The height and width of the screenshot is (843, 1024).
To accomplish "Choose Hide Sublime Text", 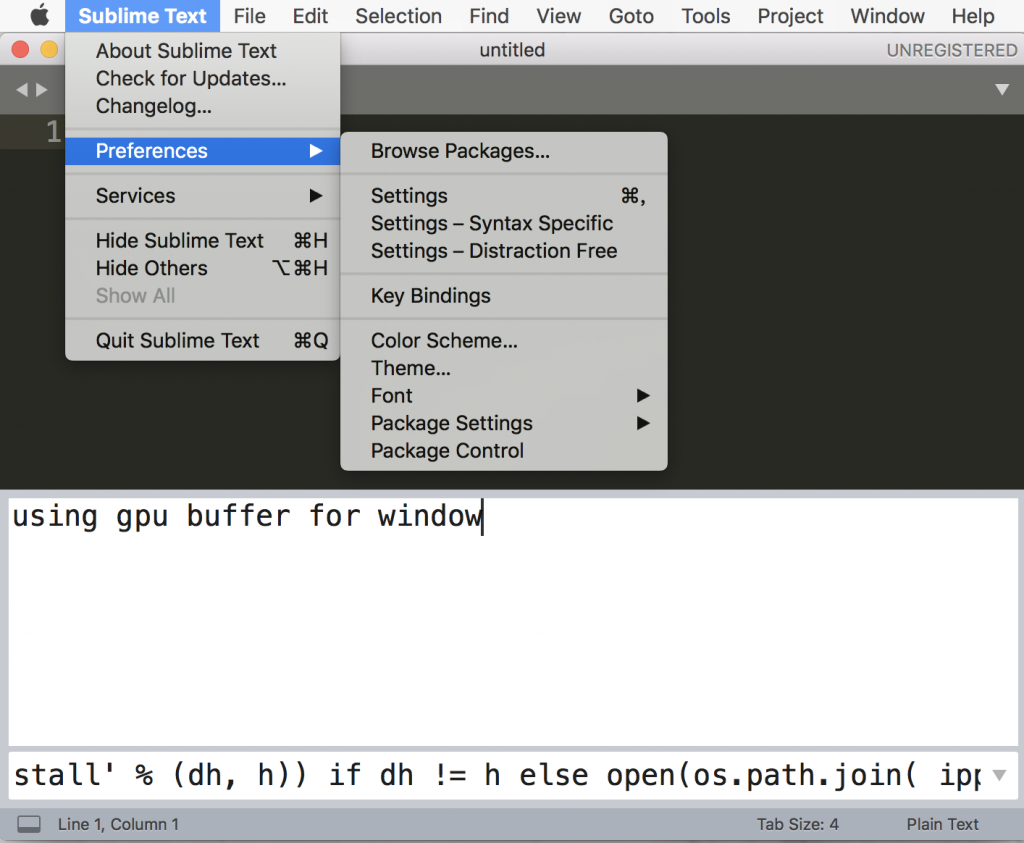I will pyautogui.click(x=202, y=241).
